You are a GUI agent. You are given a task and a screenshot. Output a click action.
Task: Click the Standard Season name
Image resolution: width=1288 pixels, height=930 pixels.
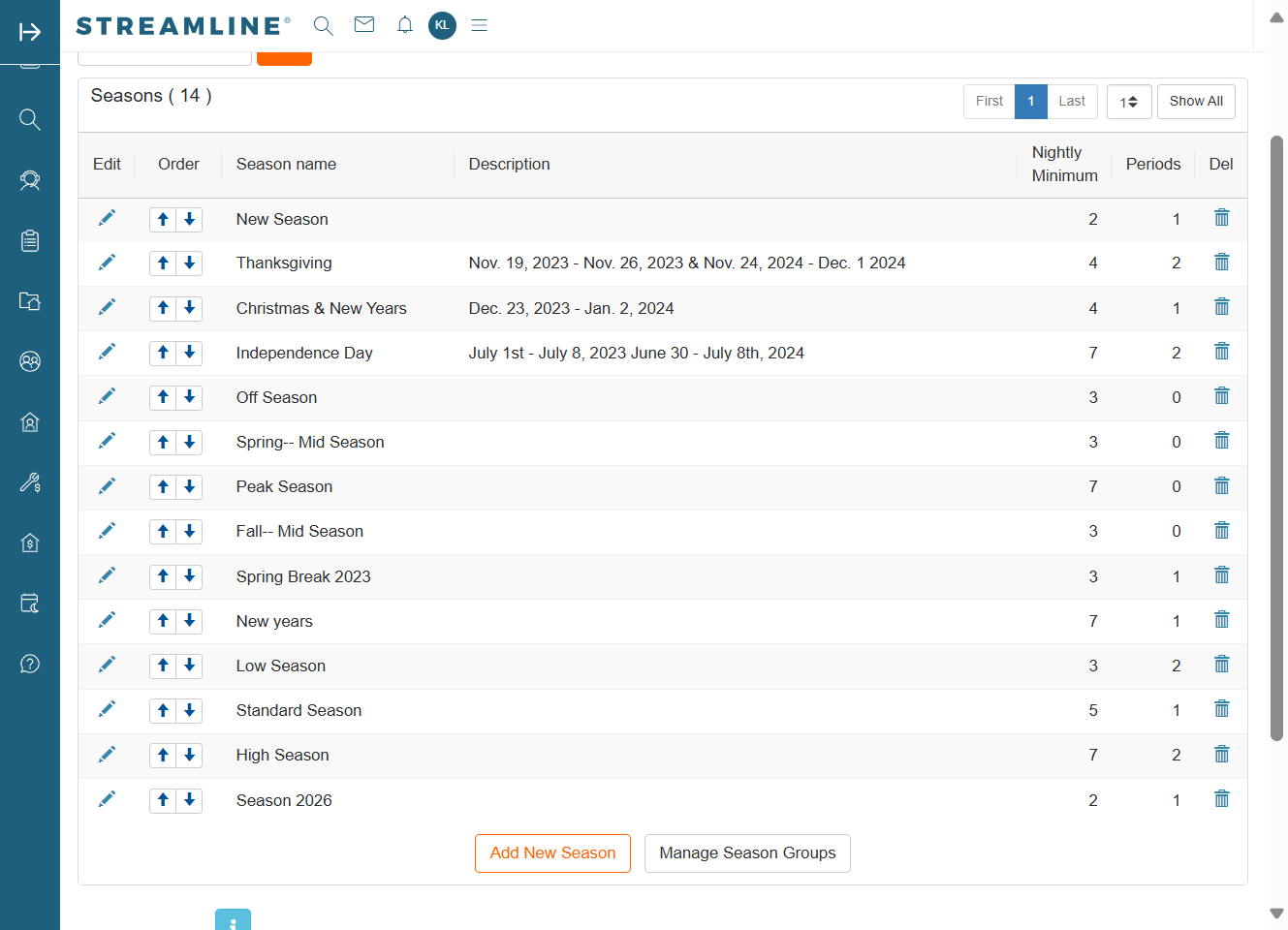point(298,710)
